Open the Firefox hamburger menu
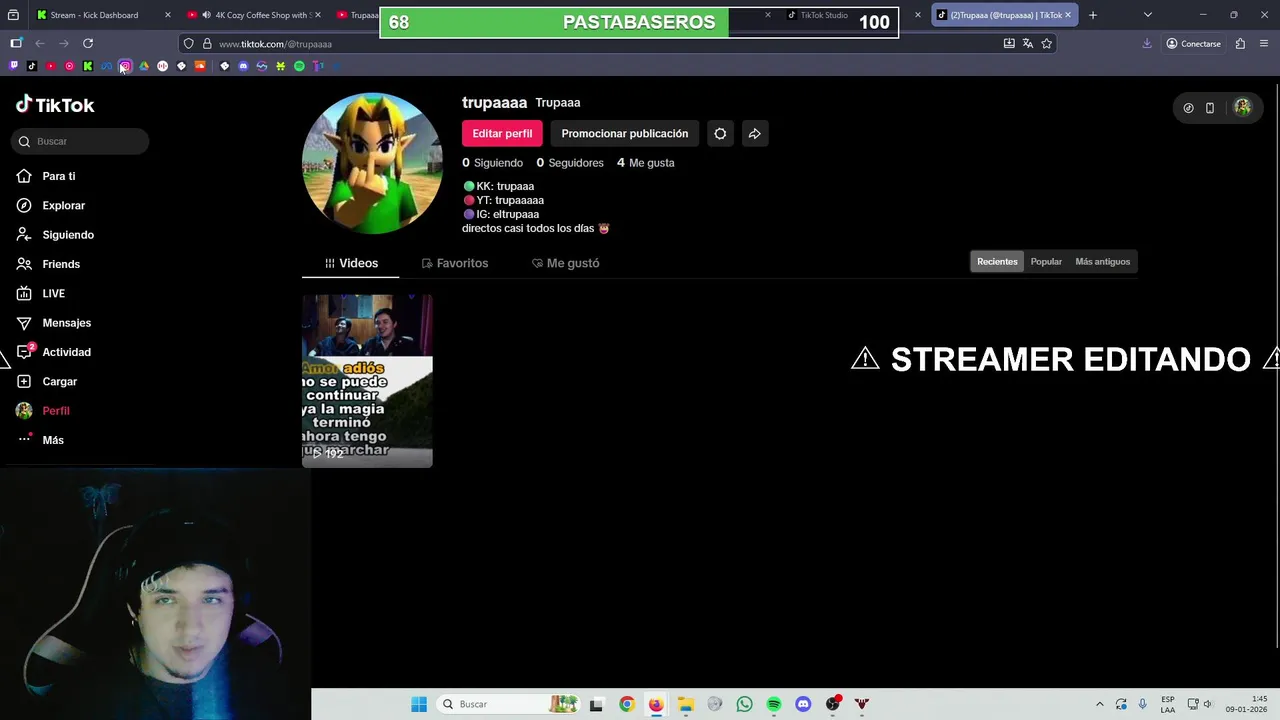The height and width of the screenshot is (720, 1280). [1264, 44]
